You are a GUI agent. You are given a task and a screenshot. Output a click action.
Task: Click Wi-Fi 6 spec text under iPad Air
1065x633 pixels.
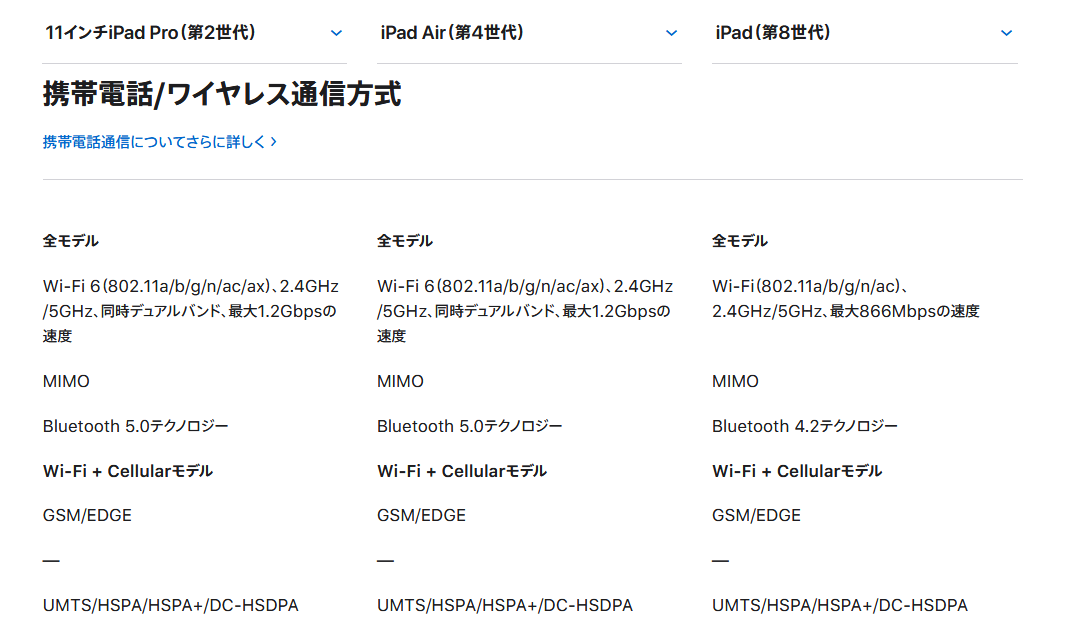point(524,298)
